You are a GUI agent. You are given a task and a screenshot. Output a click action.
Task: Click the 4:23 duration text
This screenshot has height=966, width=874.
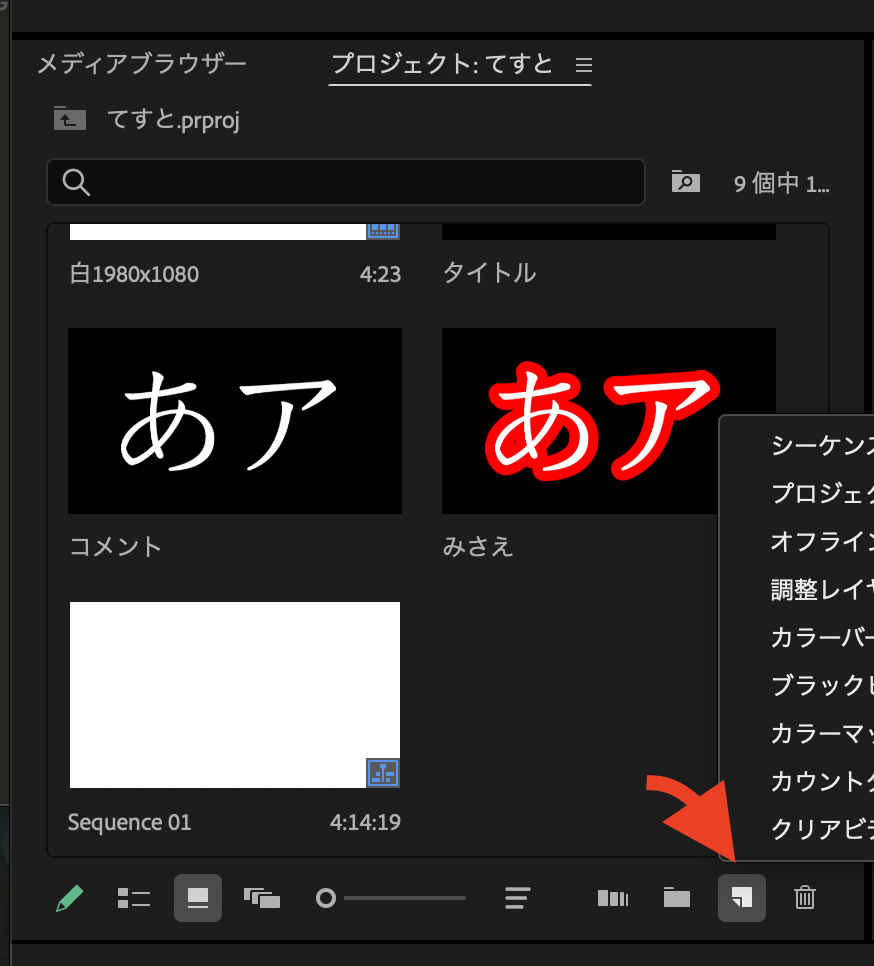(380, 274)
